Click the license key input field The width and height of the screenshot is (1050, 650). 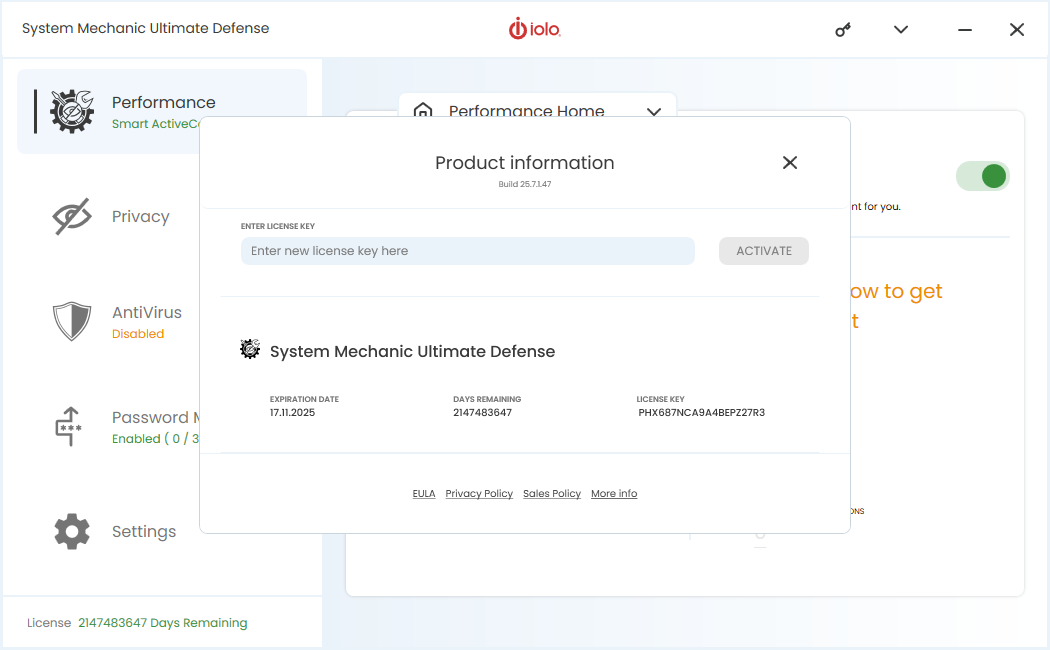pos(467,251)
